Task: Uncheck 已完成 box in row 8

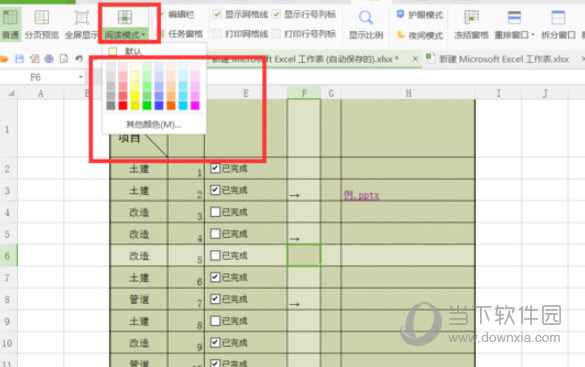Action: pos(215,299)
